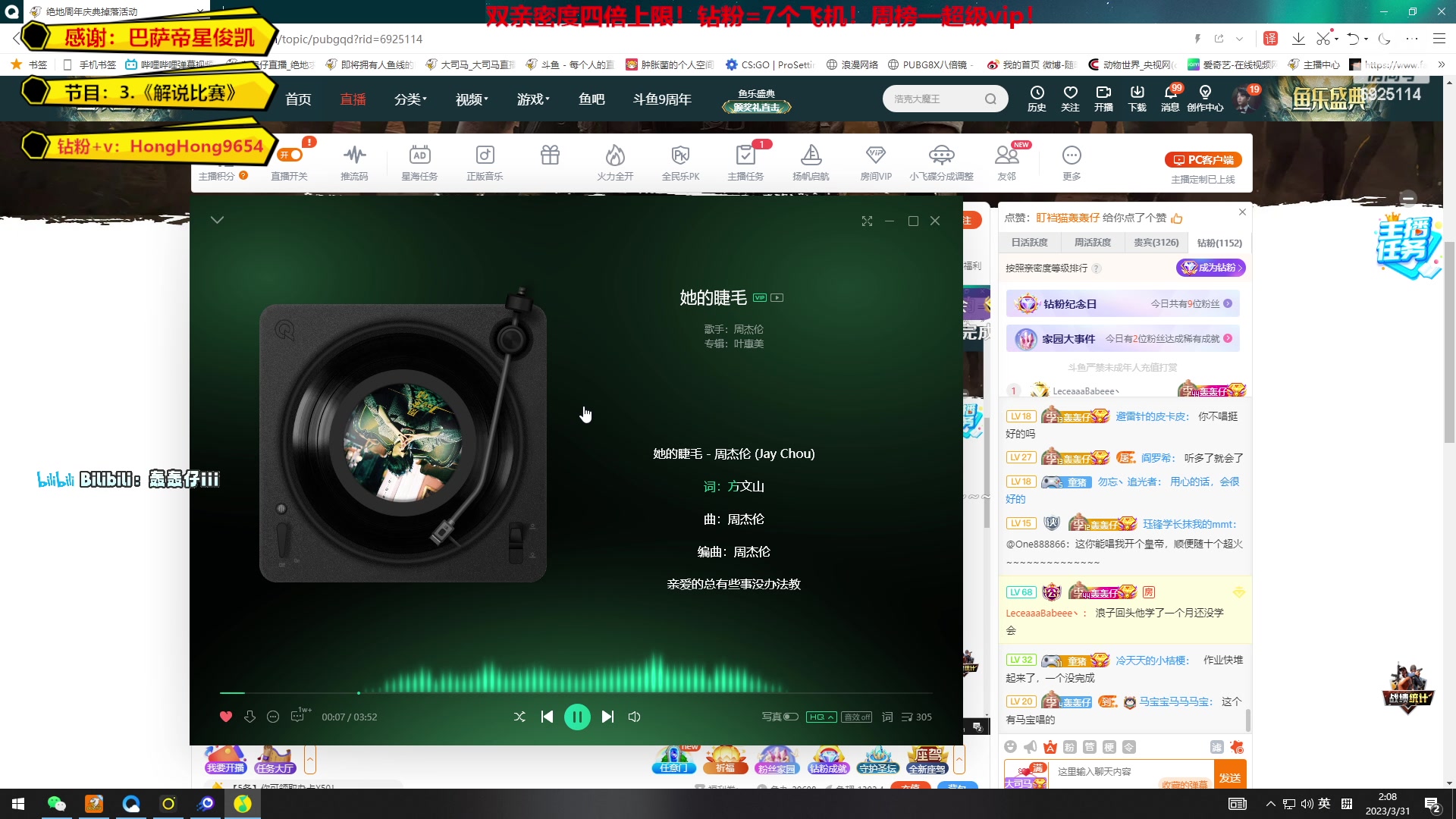Open 消息 messages with 99 badge
1456x819 pixels.
(x=1170, y=99)
